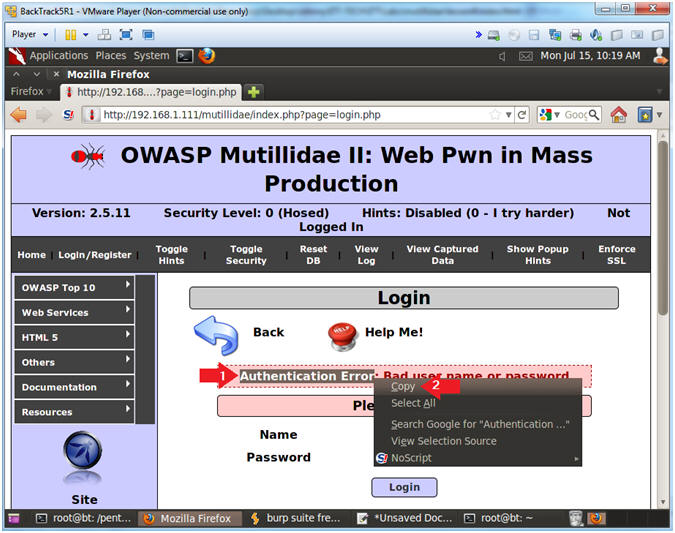Reload the current page
This screenshot has height=533, width=675.
pyautogui.click(x=522, y=115)
